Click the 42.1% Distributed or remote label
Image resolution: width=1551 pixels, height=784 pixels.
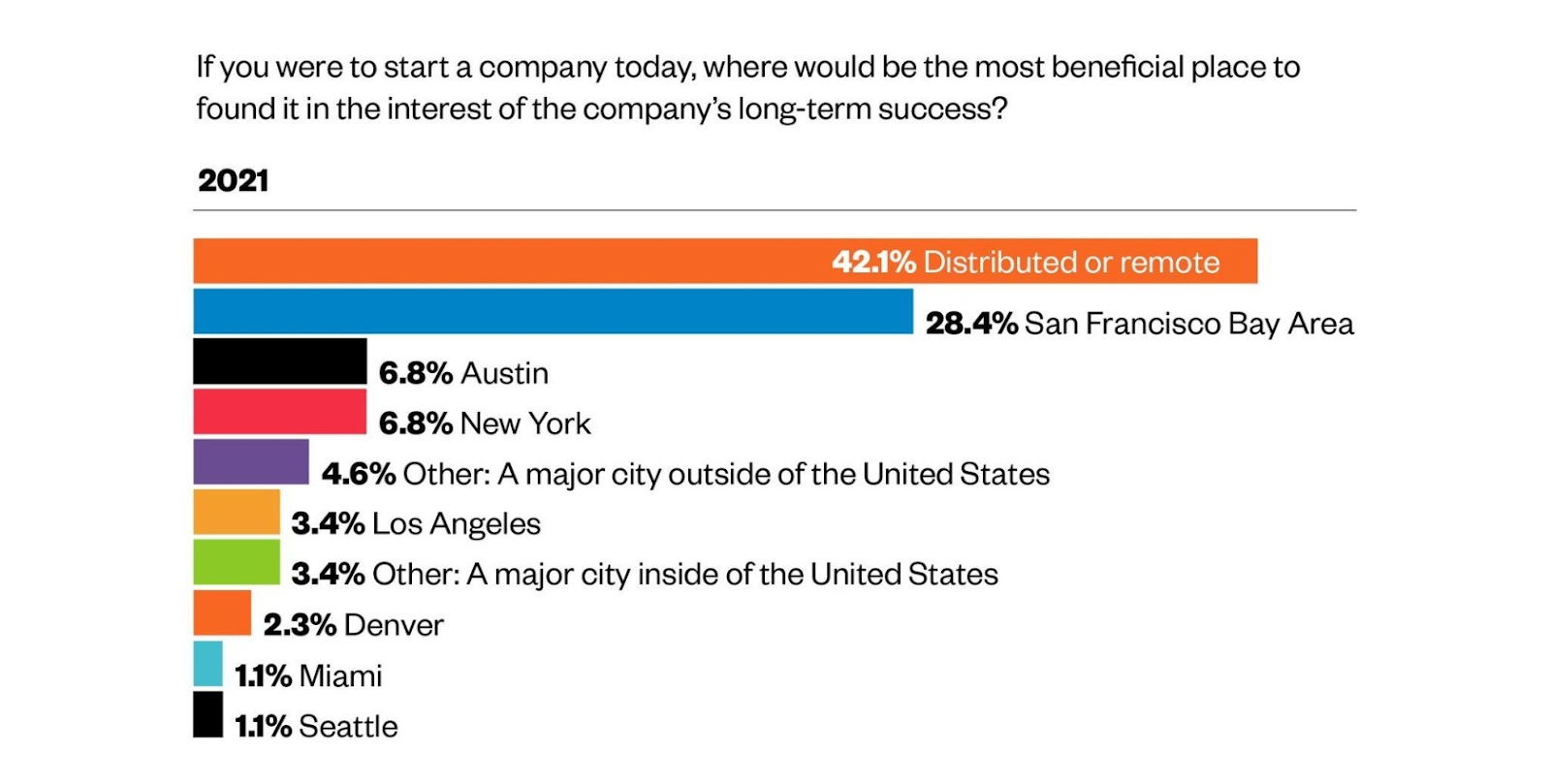(1026, 262)
